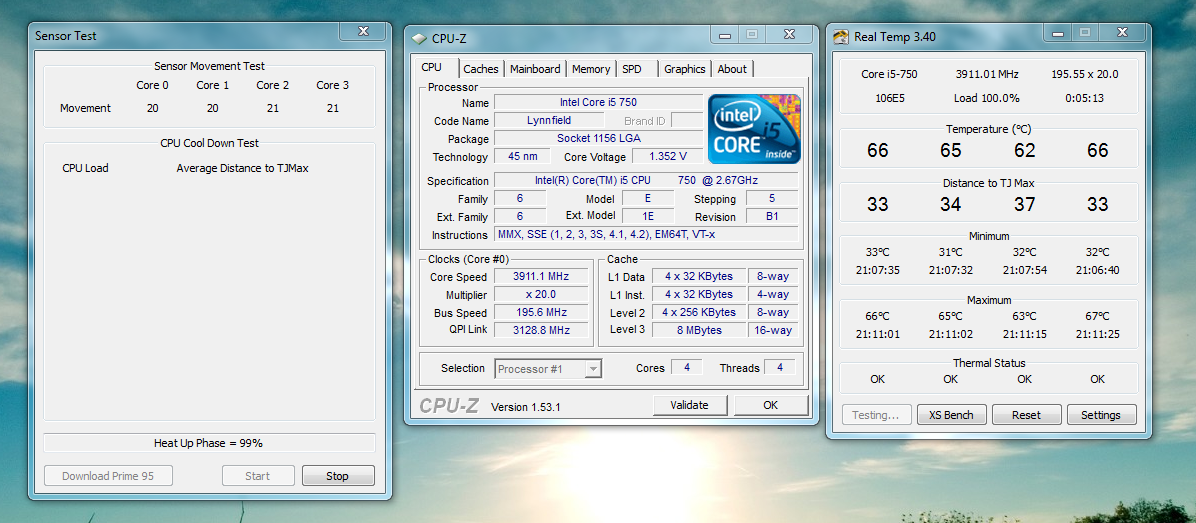Minimize the CPU-Z window
Screen dimensions: 1196x523
click(725, 34)
